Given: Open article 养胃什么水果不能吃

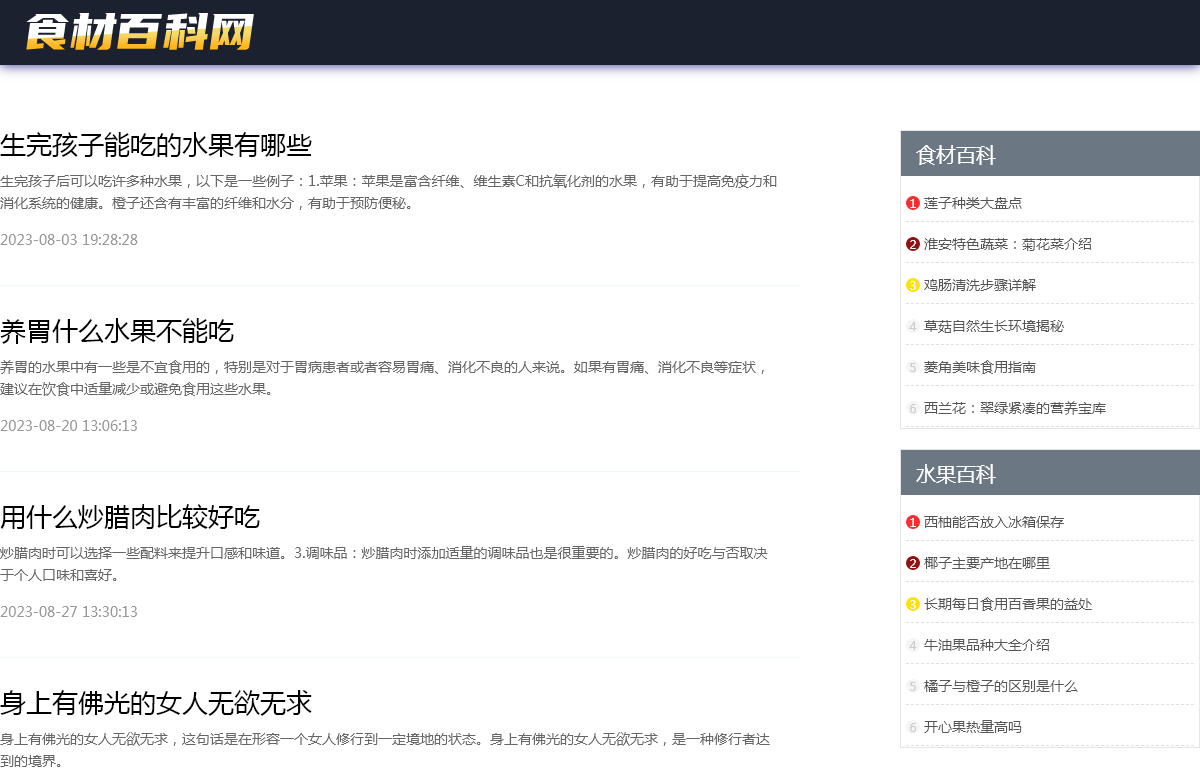Looking at the screenshot, I should pyautogui.click(x=117, y=332).
